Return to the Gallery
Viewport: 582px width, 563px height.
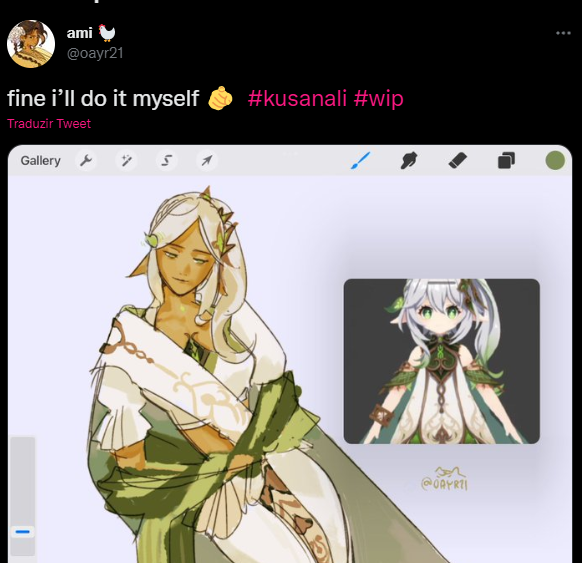pyautogui.click(x=40, y=161)
